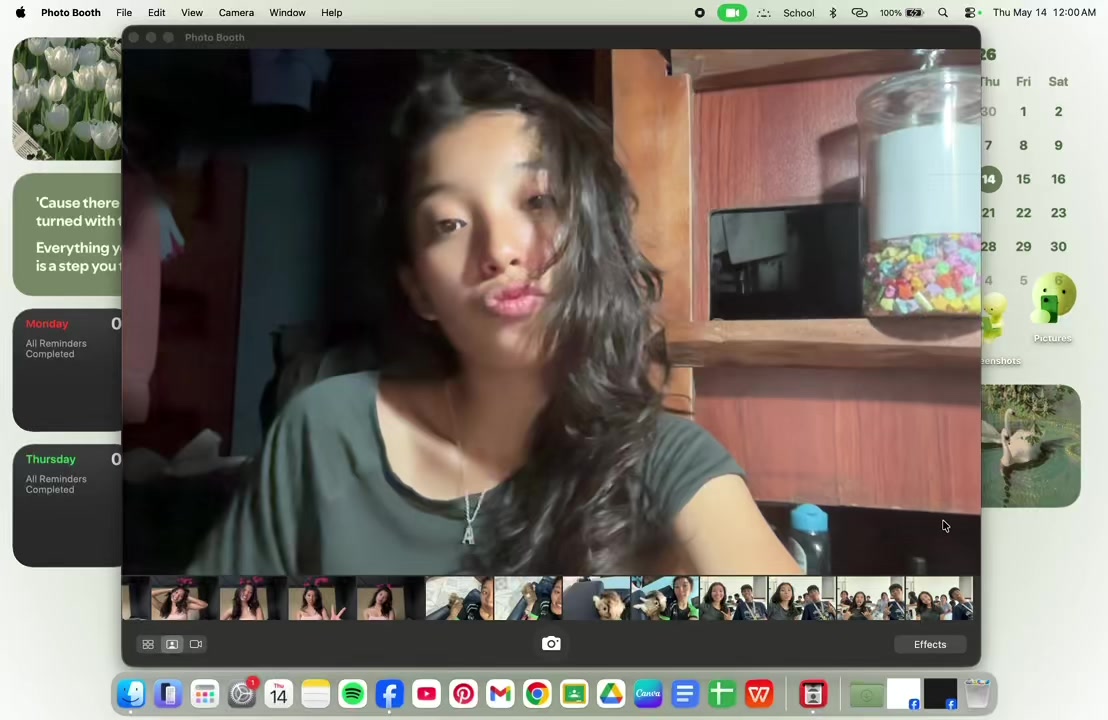Switch to movie clip recording mode
This screenshot has width=1108, height=720.
coord(196,644)
